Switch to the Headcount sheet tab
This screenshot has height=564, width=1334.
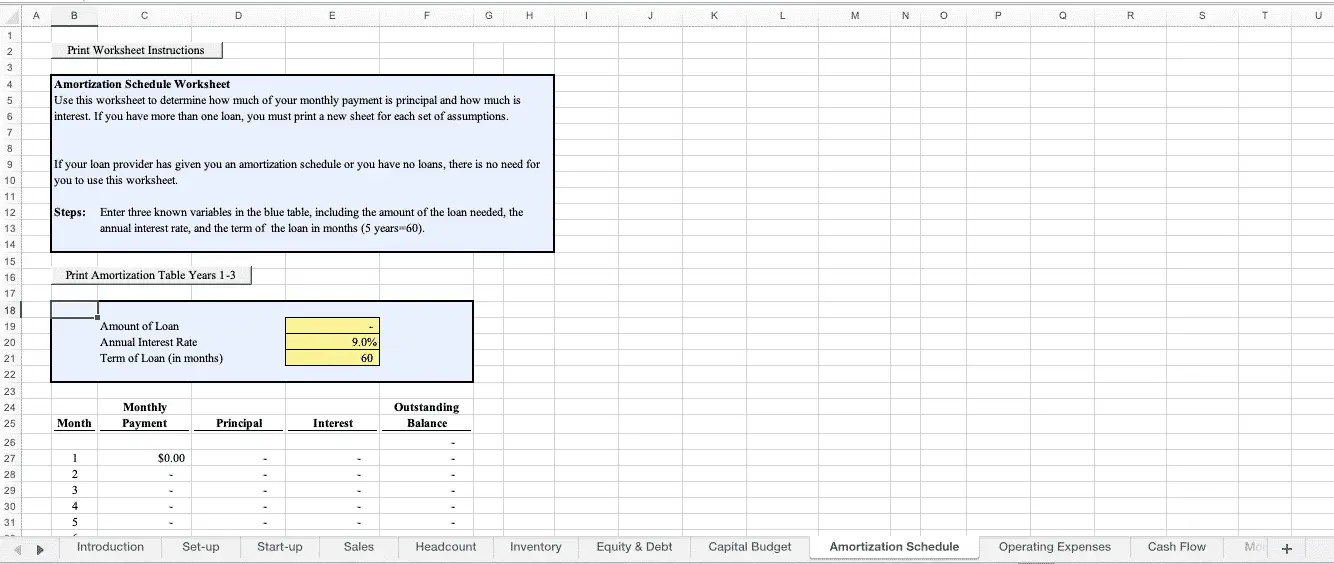coord(445,547)
